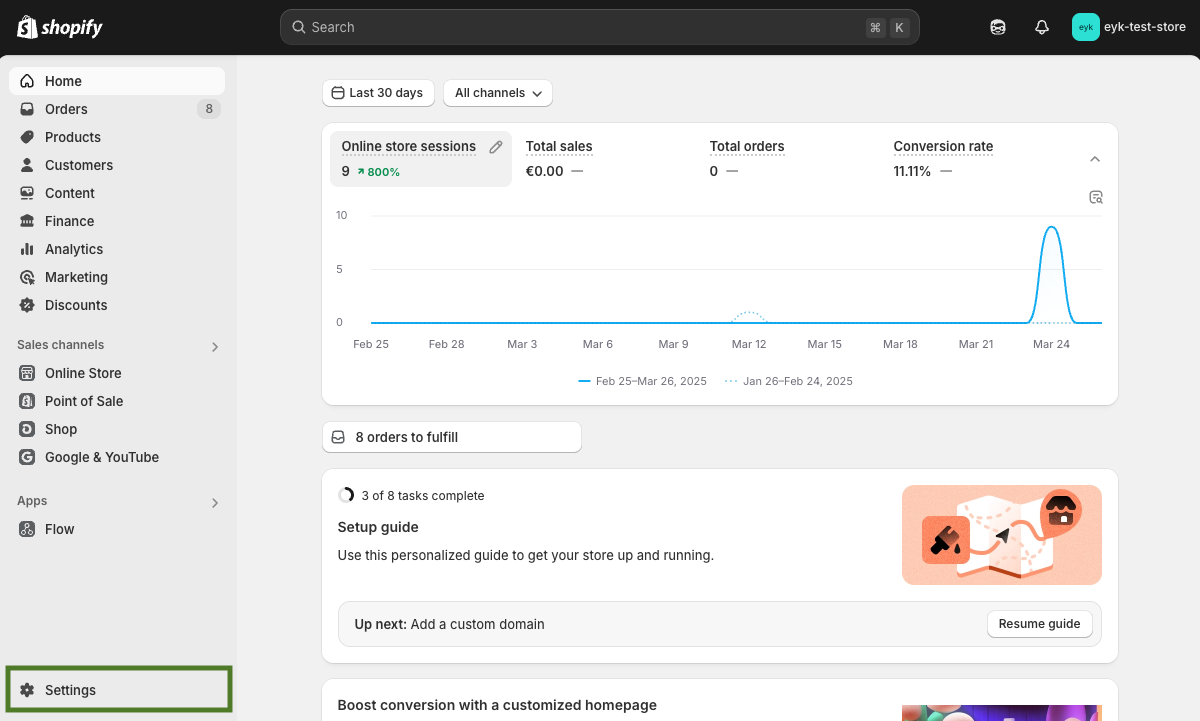The height and width of the screenshot is (721, 1200).
Task: Select the Total sales metric tab
Action: (605, 159)
